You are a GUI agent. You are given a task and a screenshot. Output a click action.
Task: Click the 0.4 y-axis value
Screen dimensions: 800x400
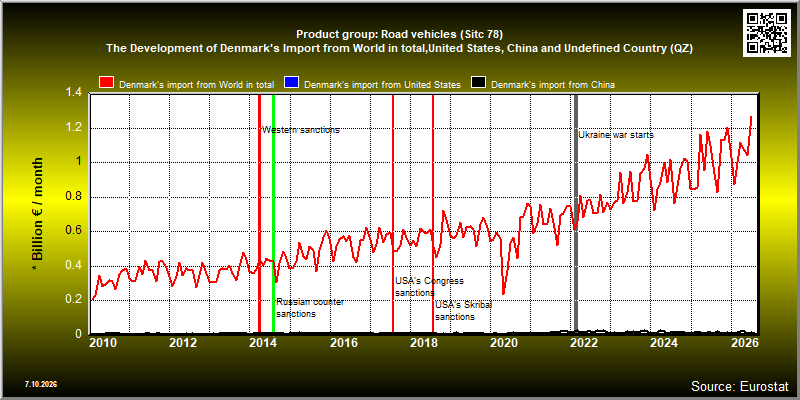tap(74, 265)
